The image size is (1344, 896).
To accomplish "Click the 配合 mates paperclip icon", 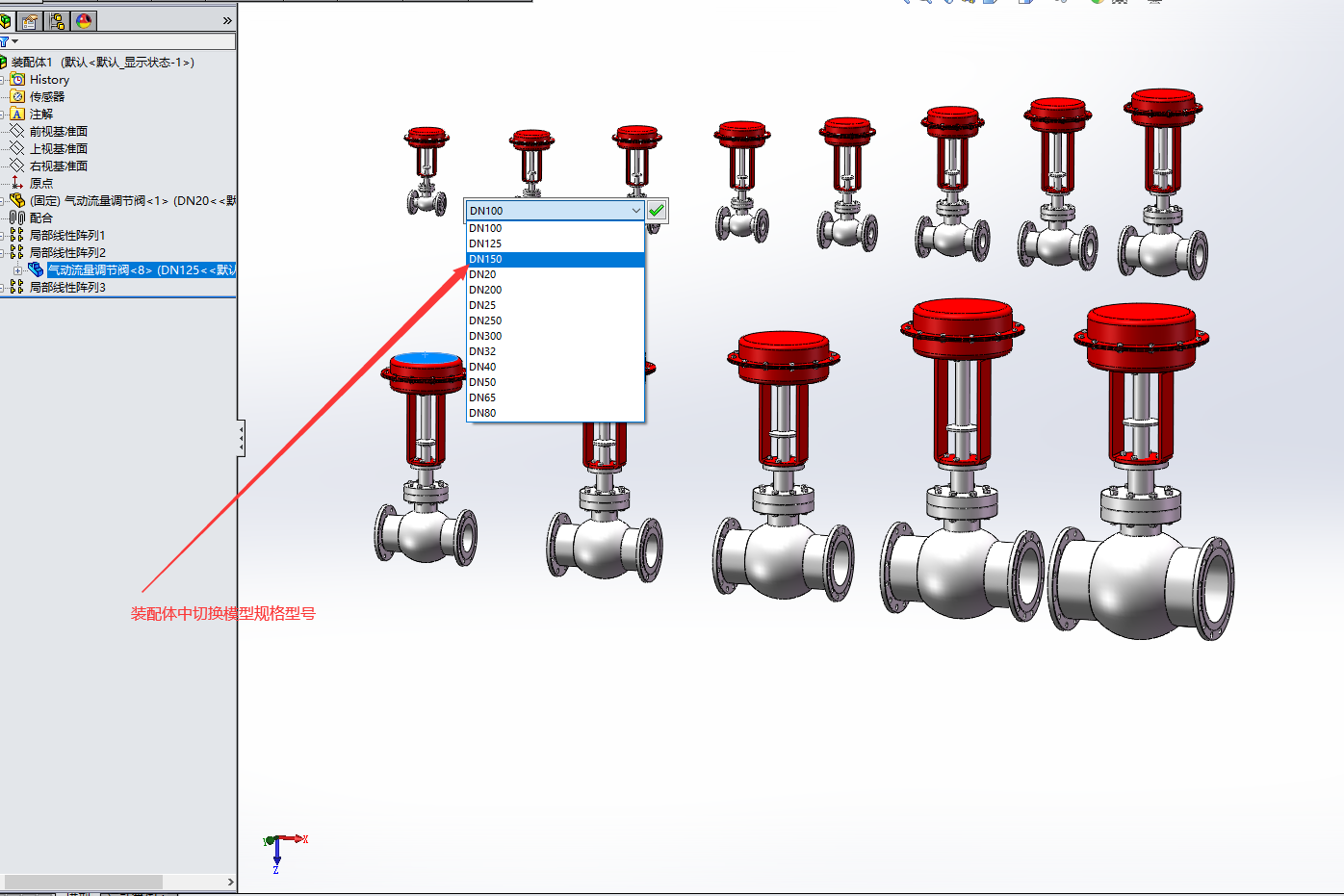I will click(x=17, y=218).
